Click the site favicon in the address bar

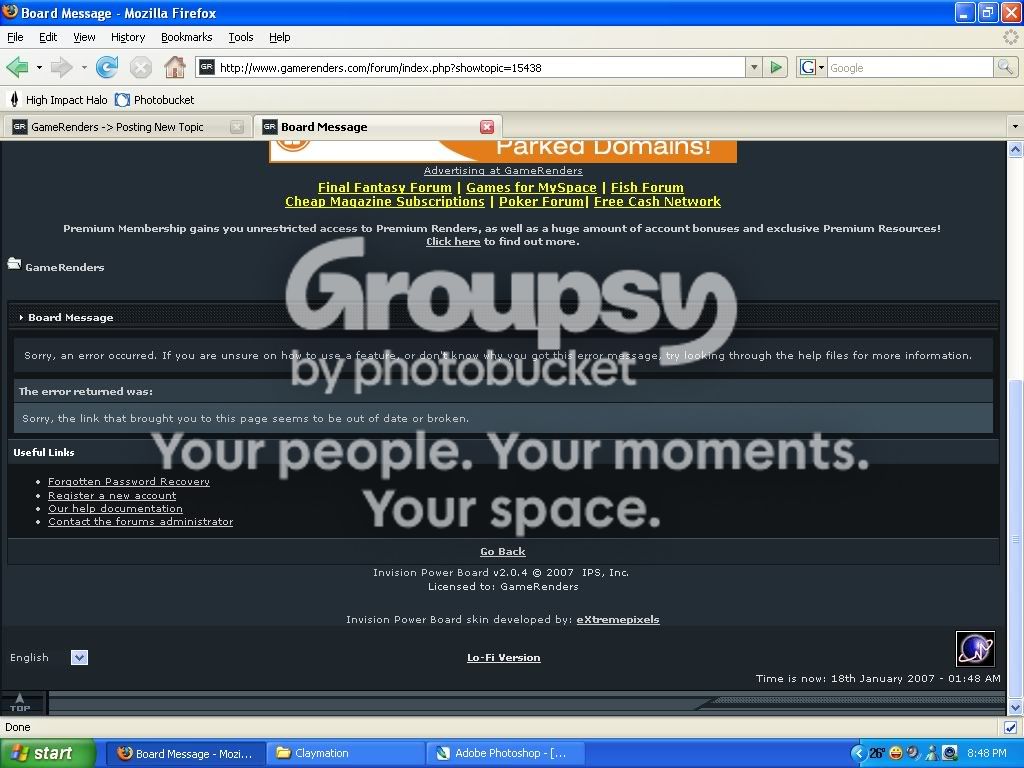(207, 67)
